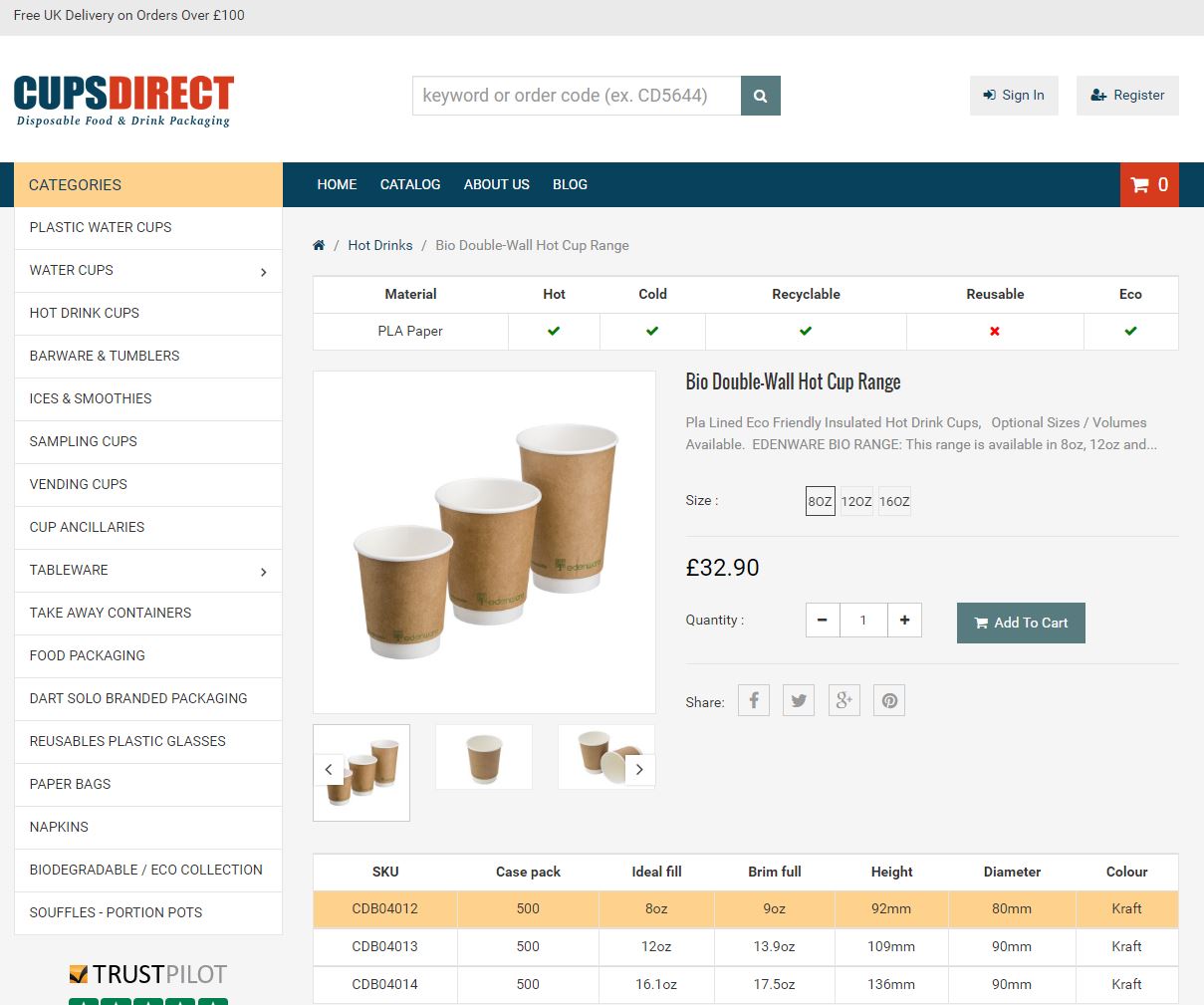Increase quantity with the plus button

tap(904, 620)
